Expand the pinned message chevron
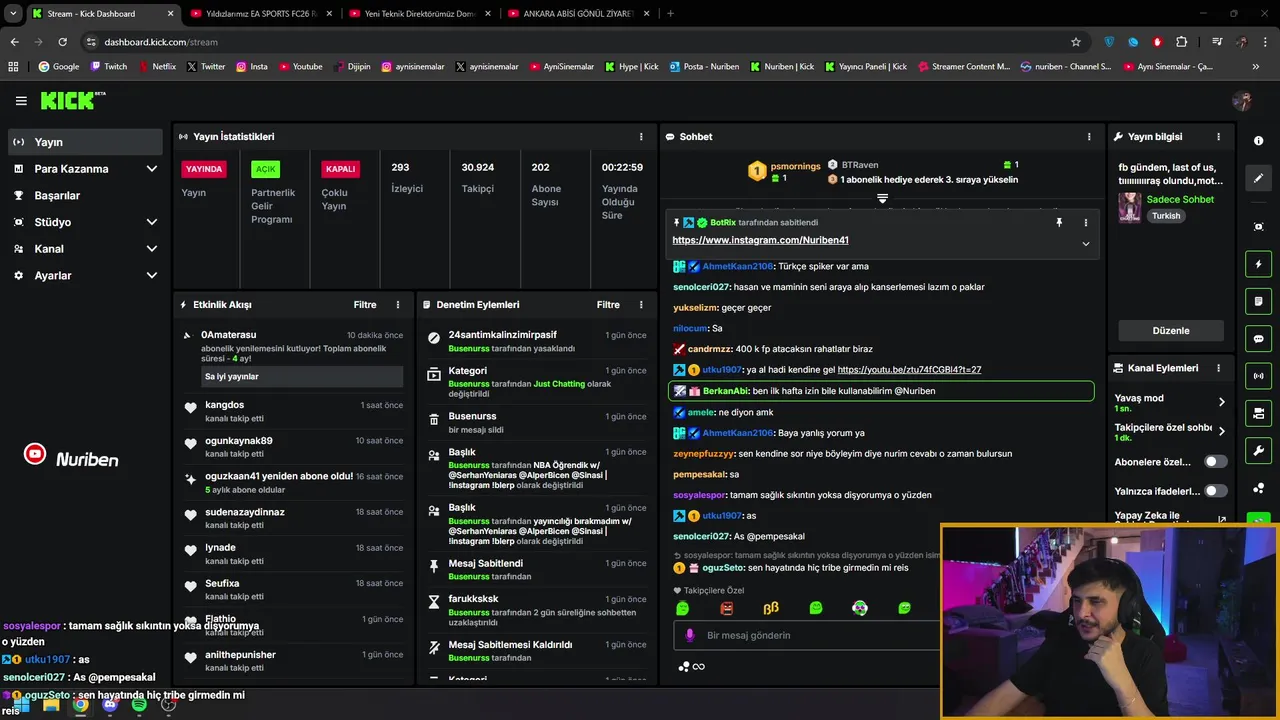The image size is (1280, 720). pyautogui.click(x=1085, y=243)
